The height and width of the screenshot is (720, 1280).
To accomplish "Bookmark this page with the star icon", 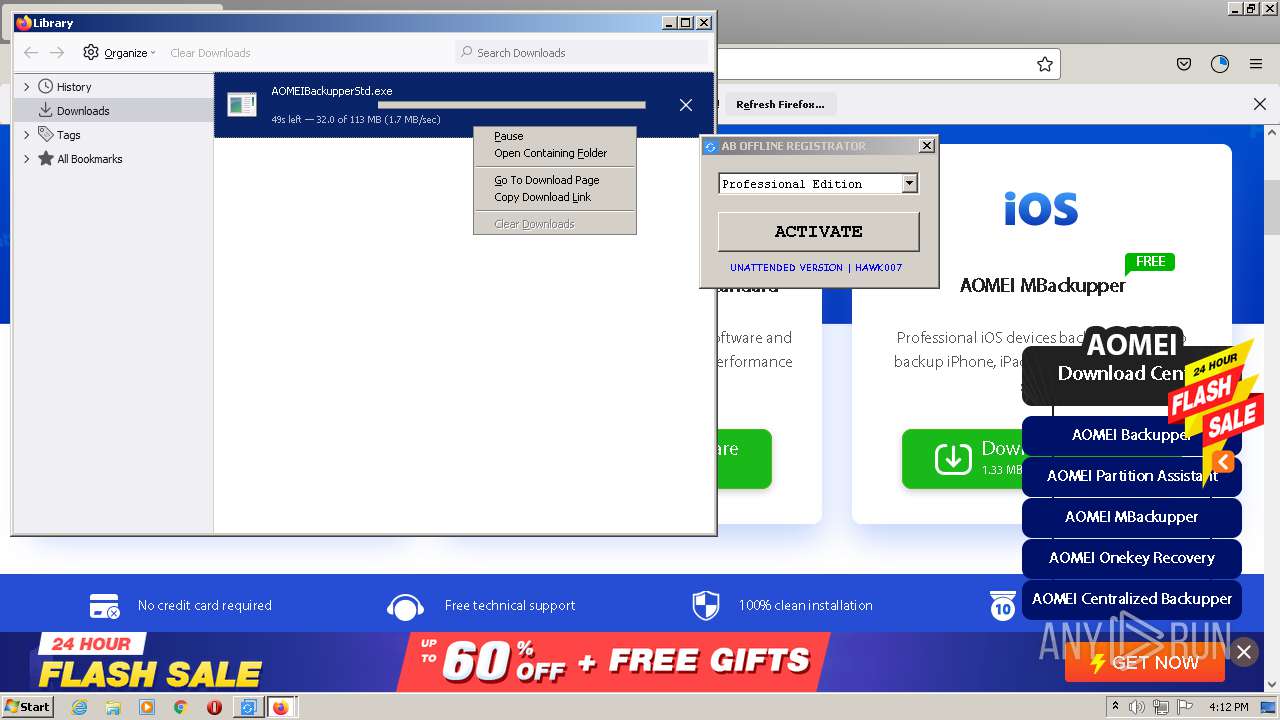I will click(x=1045, y=64).
